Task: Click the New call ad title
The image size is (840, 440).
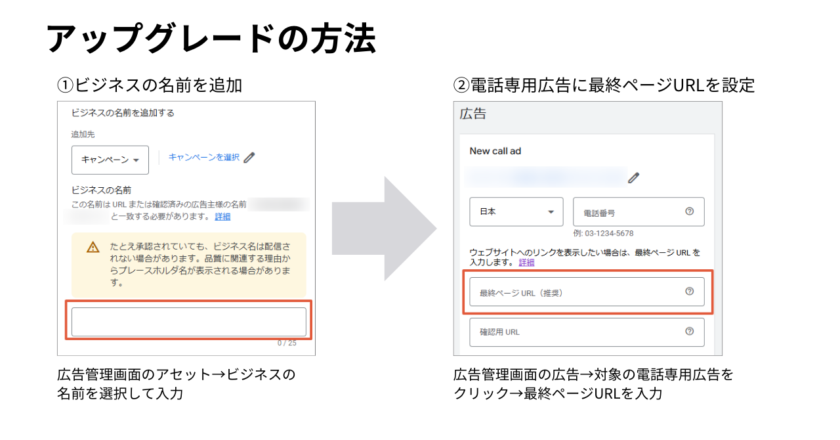Action: pyautogui.click(x=497, y=151)
